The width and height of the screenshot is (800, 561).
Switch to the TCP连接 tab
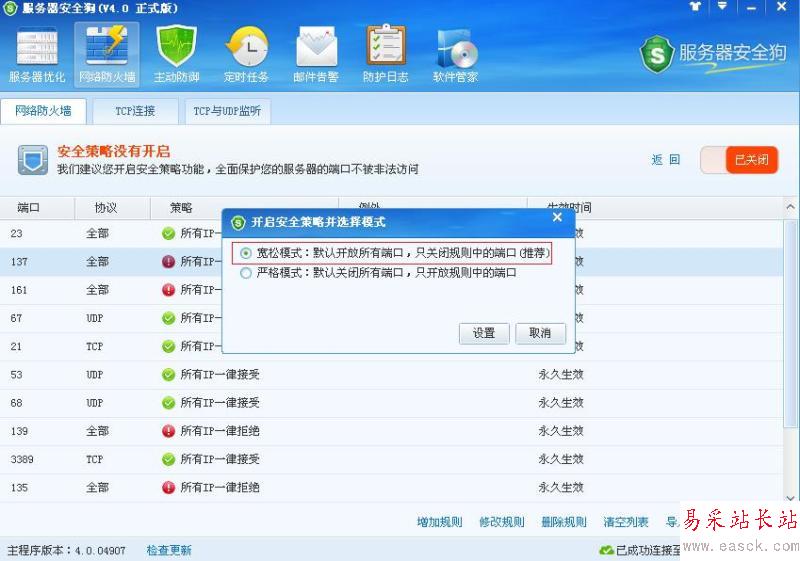(135, 111)
